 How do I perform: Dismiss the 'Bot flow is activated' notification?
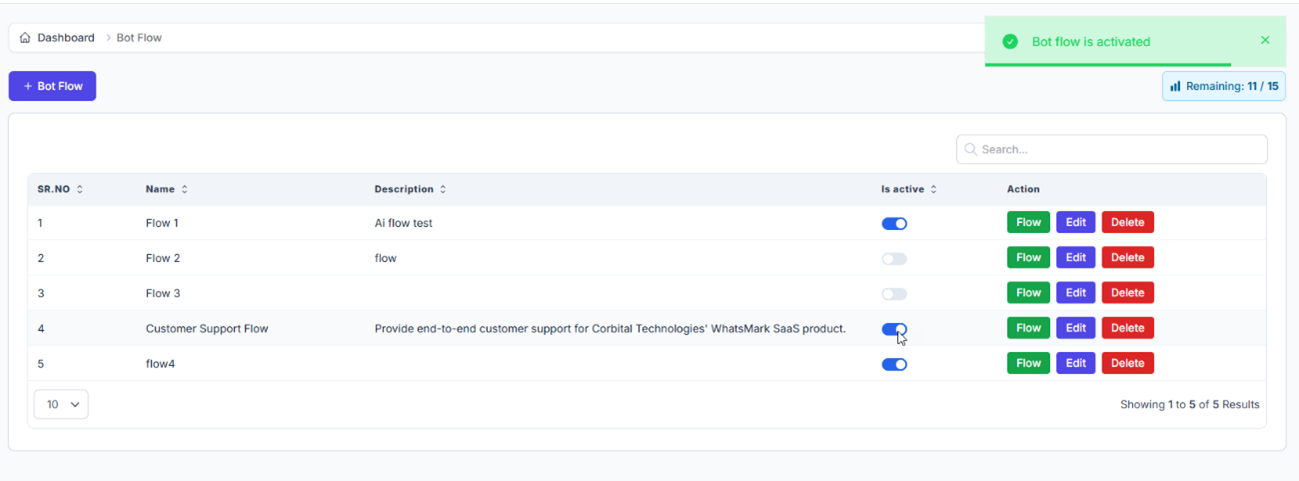click(x=1265, y=41)
